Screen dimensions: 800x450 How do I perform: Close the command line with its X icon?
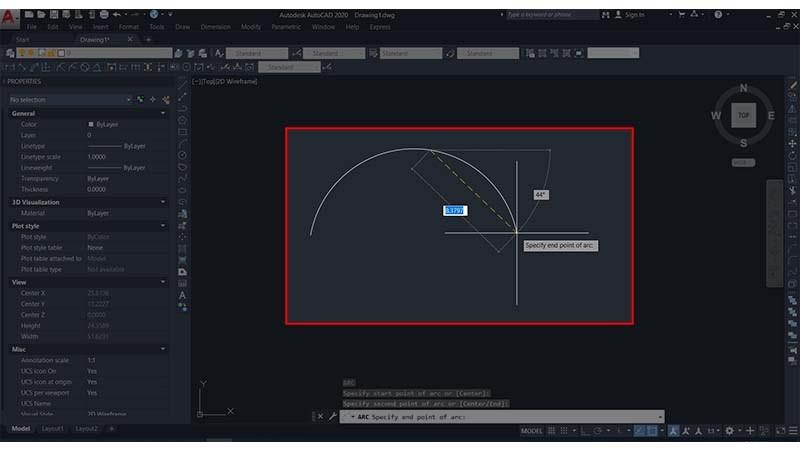pyautogui.click(x=320, y=417)
